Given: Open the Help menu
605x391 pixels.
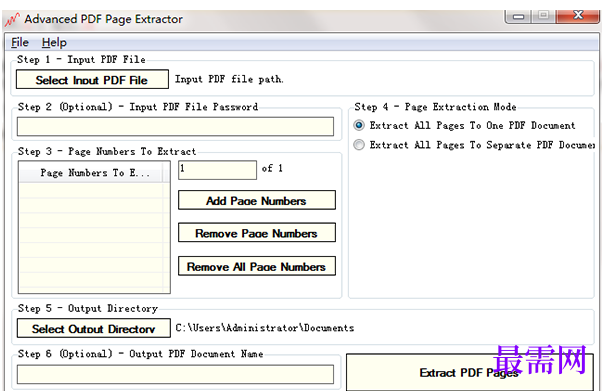Looking at the screenshot, I should click(x=54, y=42).
